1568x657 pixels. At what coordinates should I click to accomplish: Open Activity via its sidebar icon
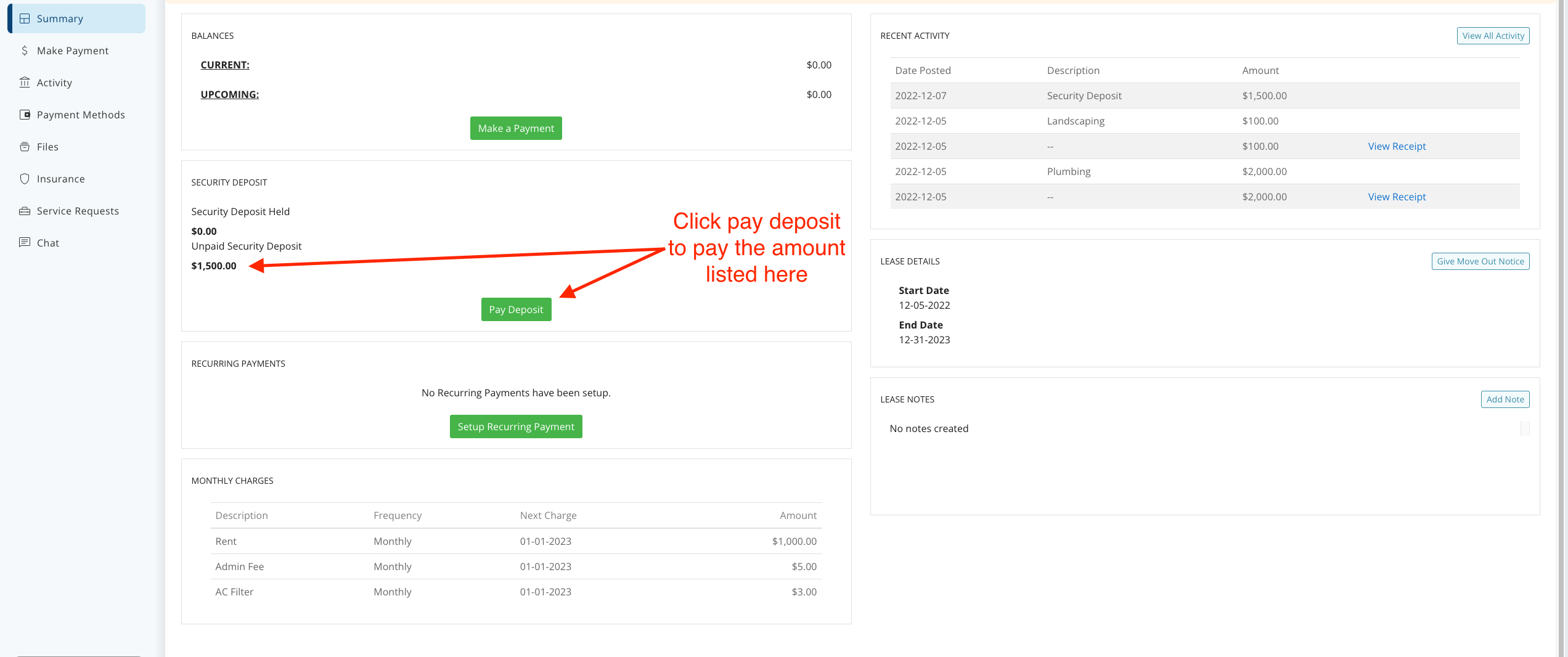pyautogui.click(x=25, y=83)
